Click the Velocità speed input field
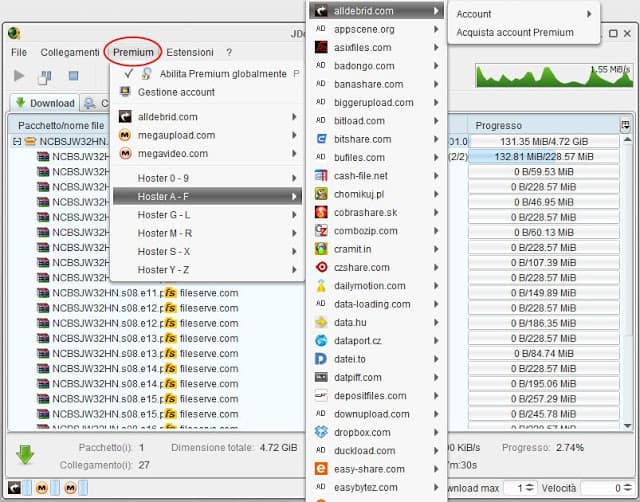 point(601,488)
